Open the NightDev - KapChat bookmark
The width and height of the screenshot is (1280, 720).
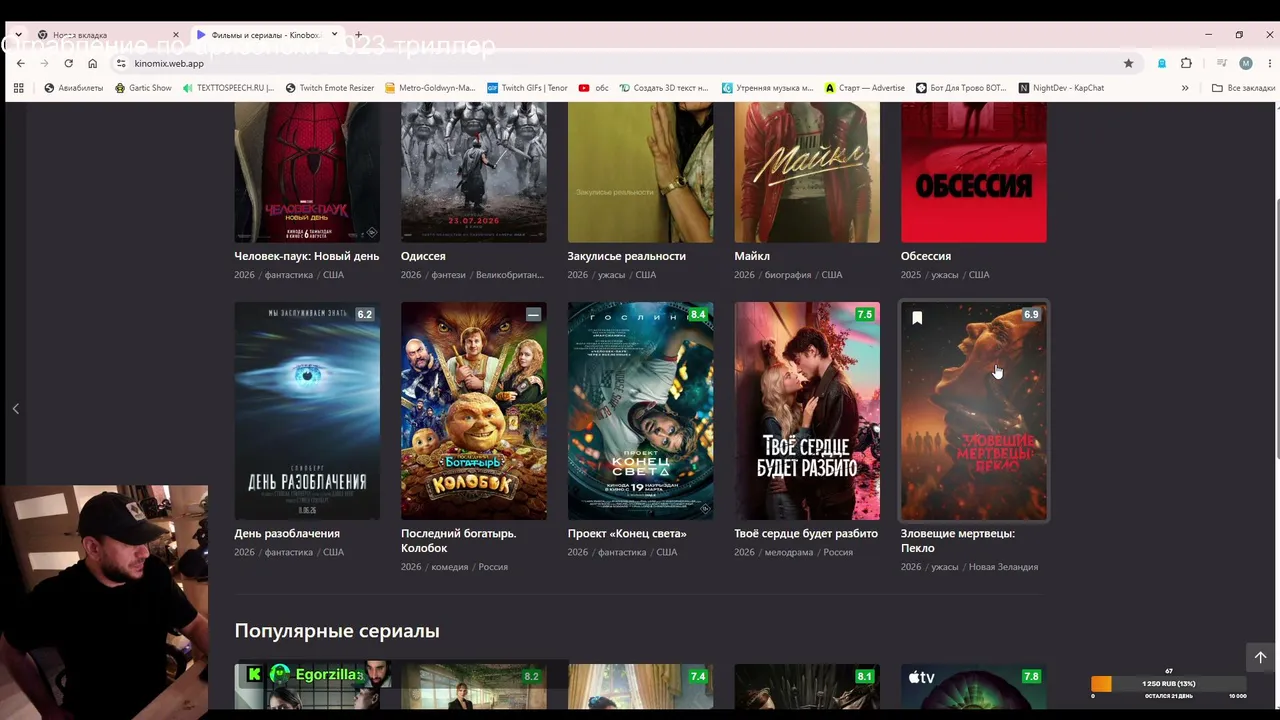click(1061, 88)
